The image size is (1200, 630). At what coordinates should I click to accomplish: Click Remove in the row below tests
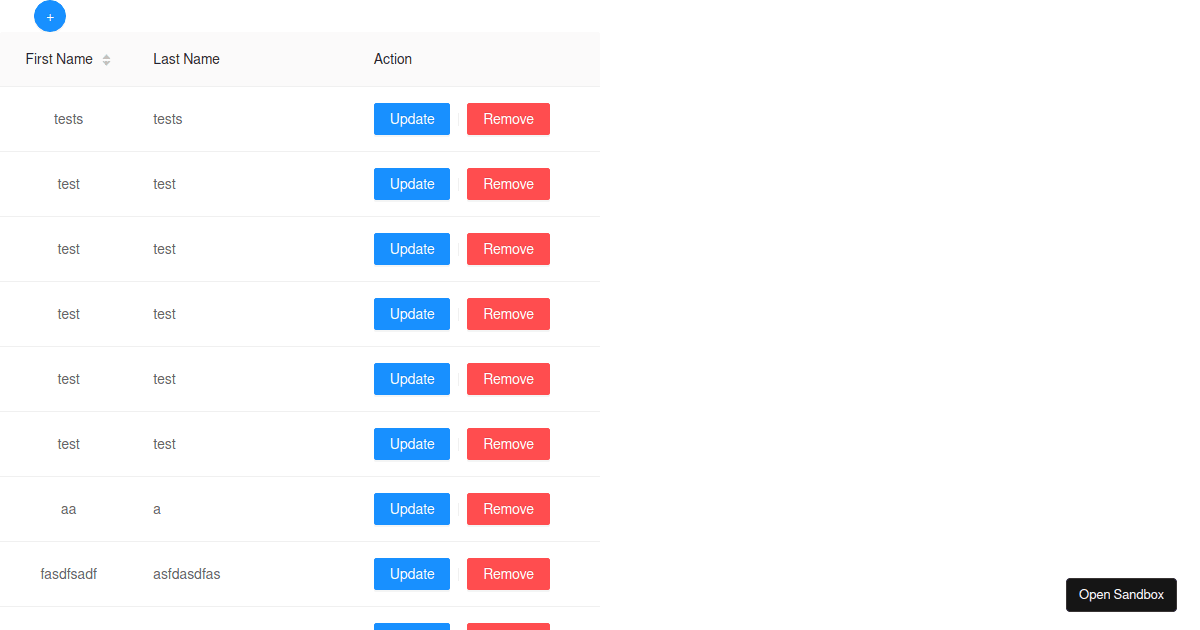click(508, 184)
